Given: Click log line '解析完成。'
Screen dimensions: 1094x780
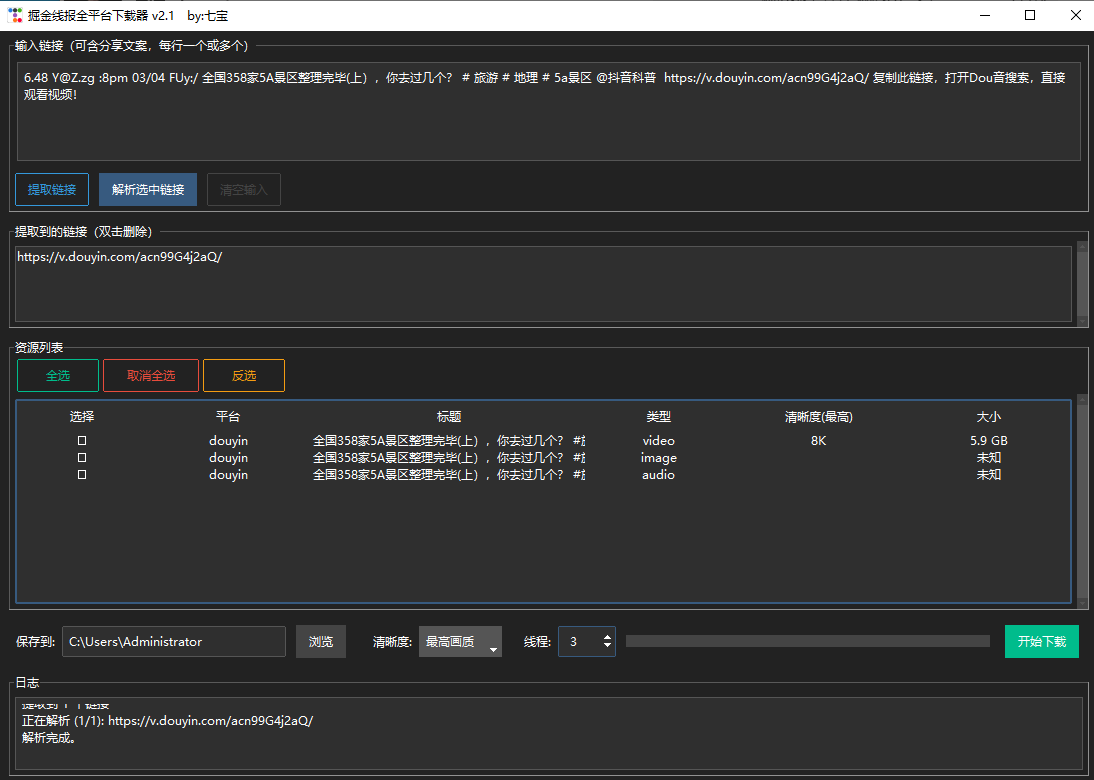Looking at the screenshot, I should [x=49, y=738].
